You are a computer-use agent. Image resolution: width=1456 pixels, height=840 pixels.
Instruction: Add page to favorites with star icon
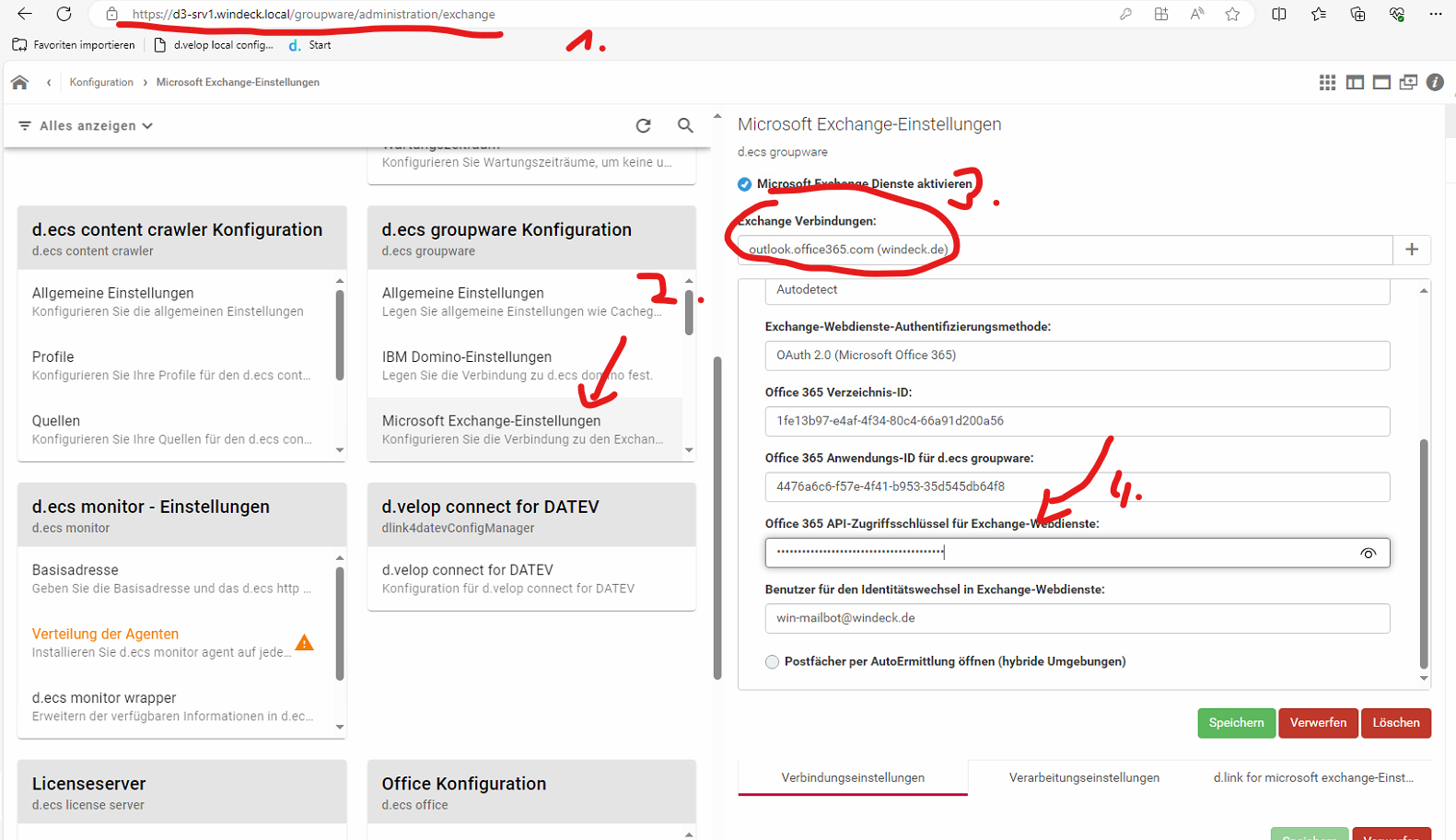pos(1232,14)
